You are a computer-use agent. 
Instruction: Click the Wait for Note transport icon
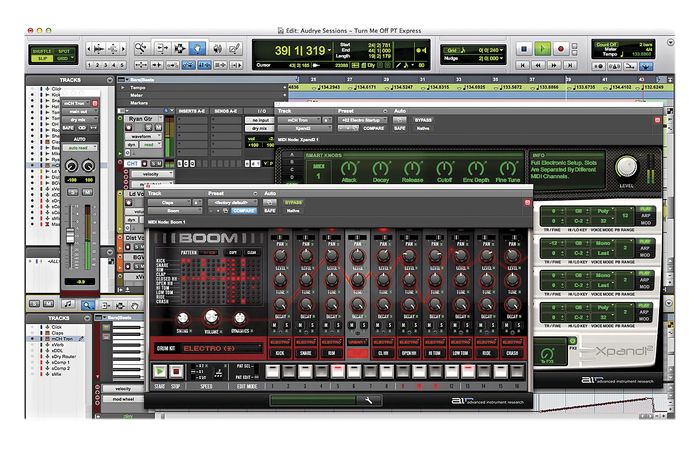tap(598, 66)
